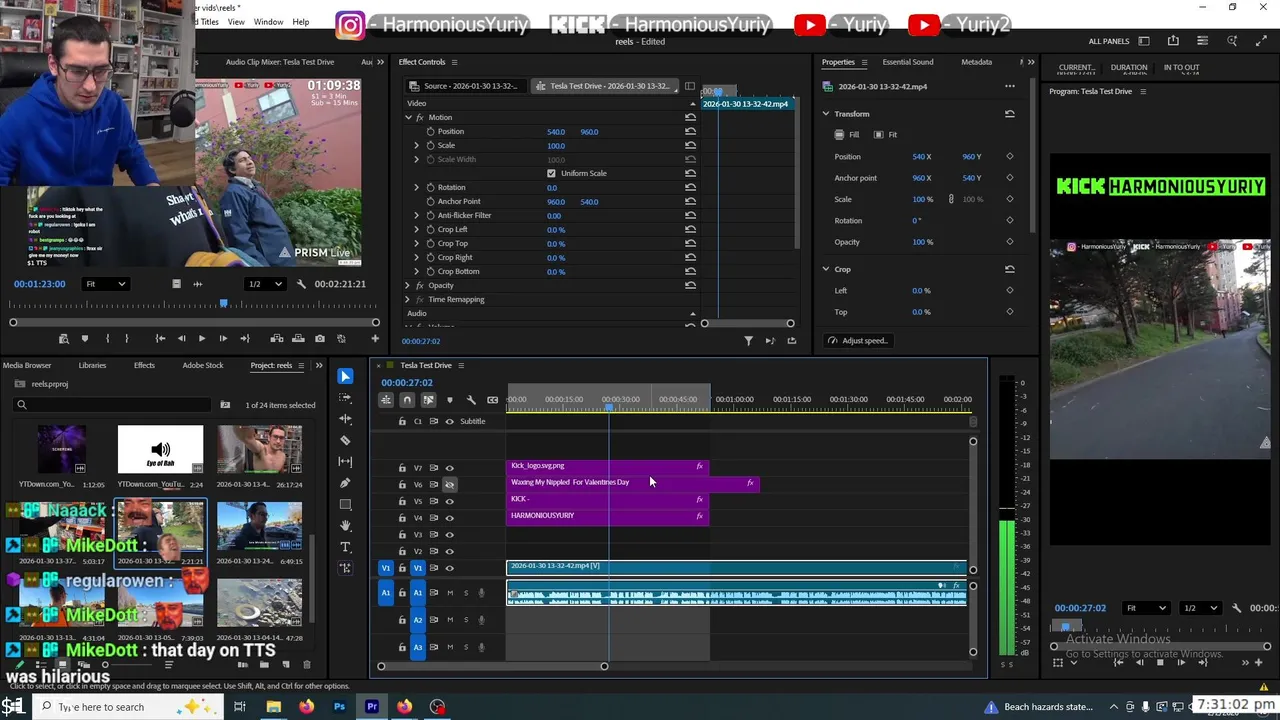Toggle lock on track V5
The image size is (1280, 720).
coord(402,501)
